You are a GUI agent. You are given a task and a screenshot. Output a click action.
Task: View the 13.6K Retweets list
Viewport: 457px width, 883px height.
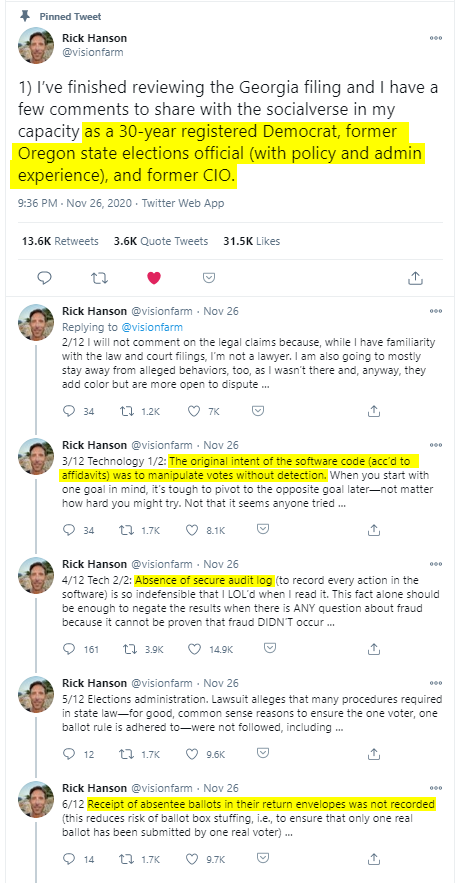click(x=60, y=241)
